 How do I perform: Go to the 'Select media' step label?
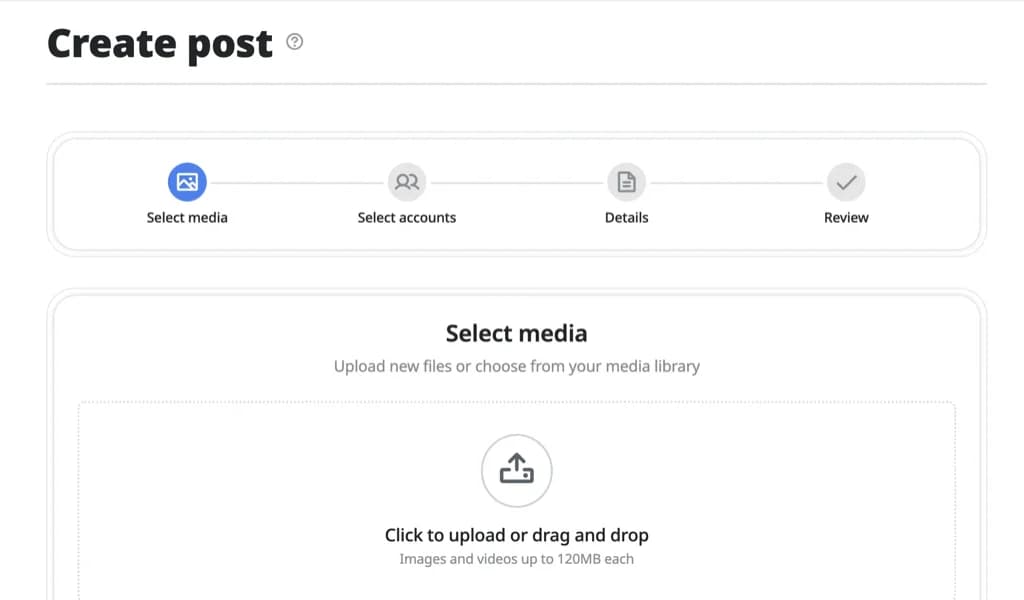[x=187, y=217]
